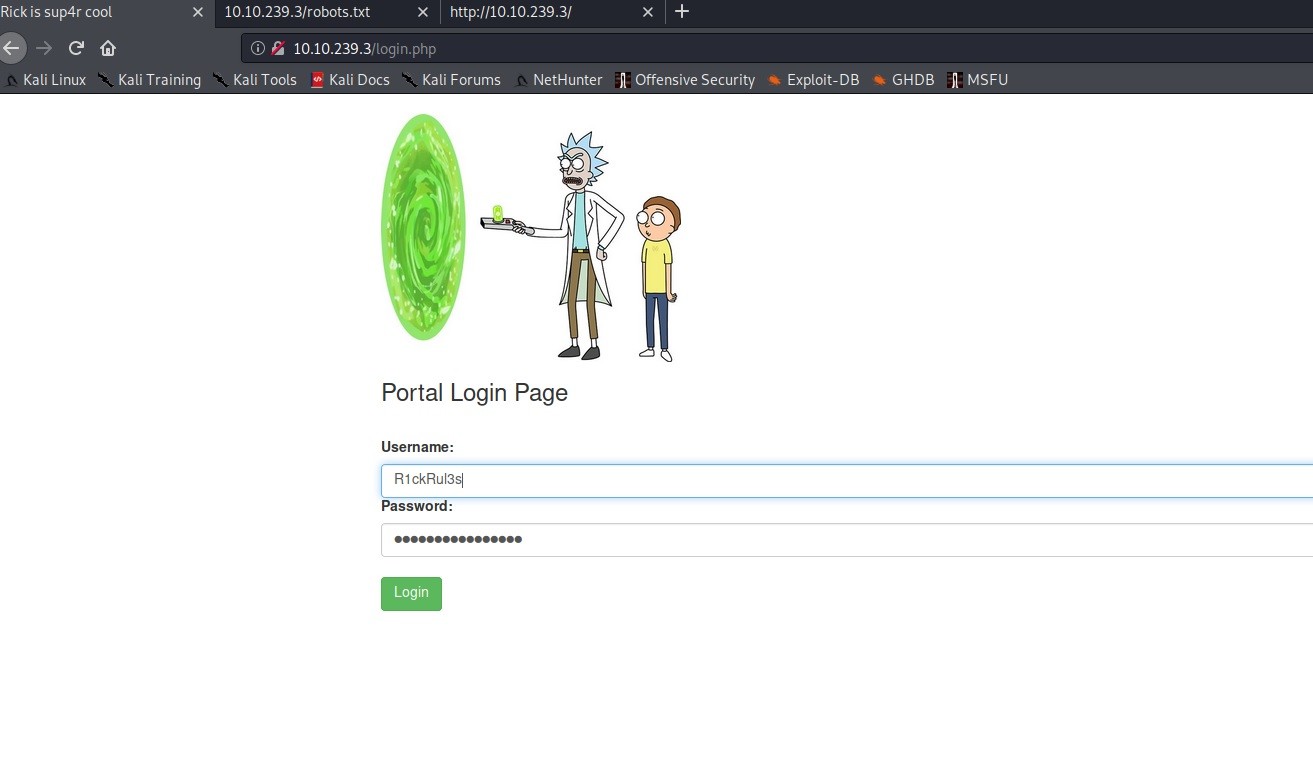Viewport: 1313px width, 781px height.
Task: Close the http://10.10.239.3/ tab
Action: 648,12
